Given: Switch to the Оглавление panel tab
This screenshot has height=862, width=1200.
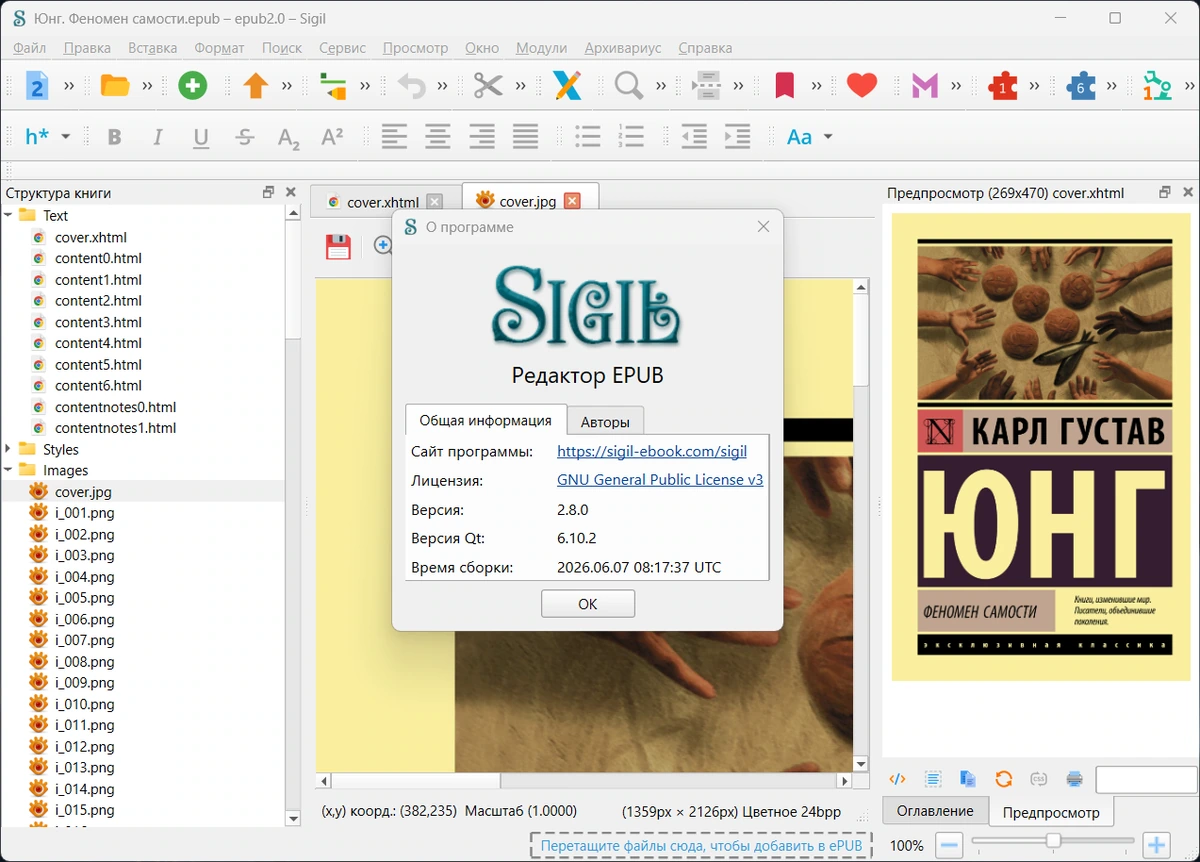Looking at the screenshot, I should coord(935,811).
